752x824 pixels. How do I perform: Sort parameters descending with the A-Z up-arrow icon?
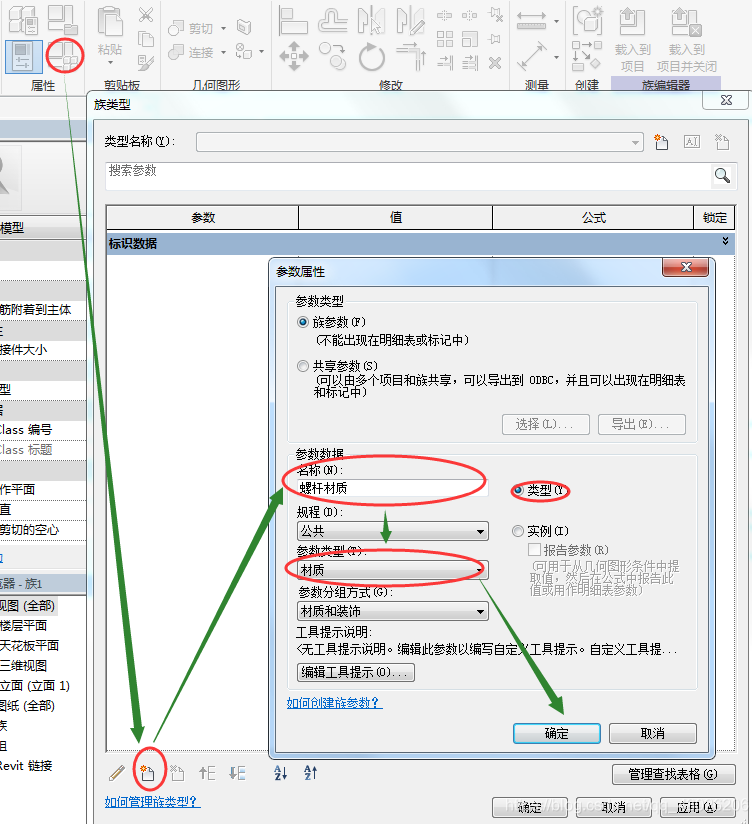(x=311, y=772)
